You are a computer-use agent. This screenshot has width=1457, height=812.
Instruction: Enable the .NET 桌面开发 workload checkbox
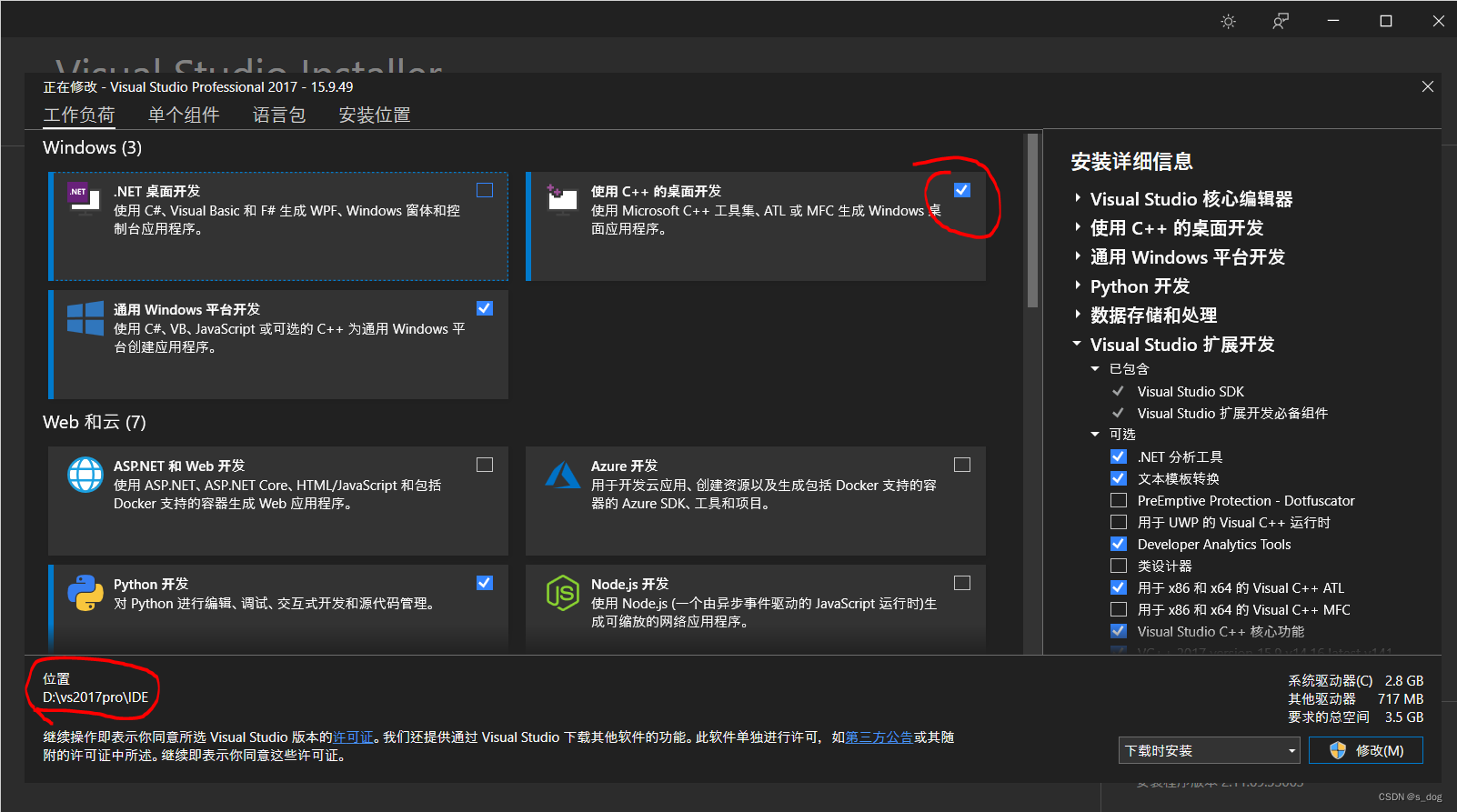tap(485, 190)
